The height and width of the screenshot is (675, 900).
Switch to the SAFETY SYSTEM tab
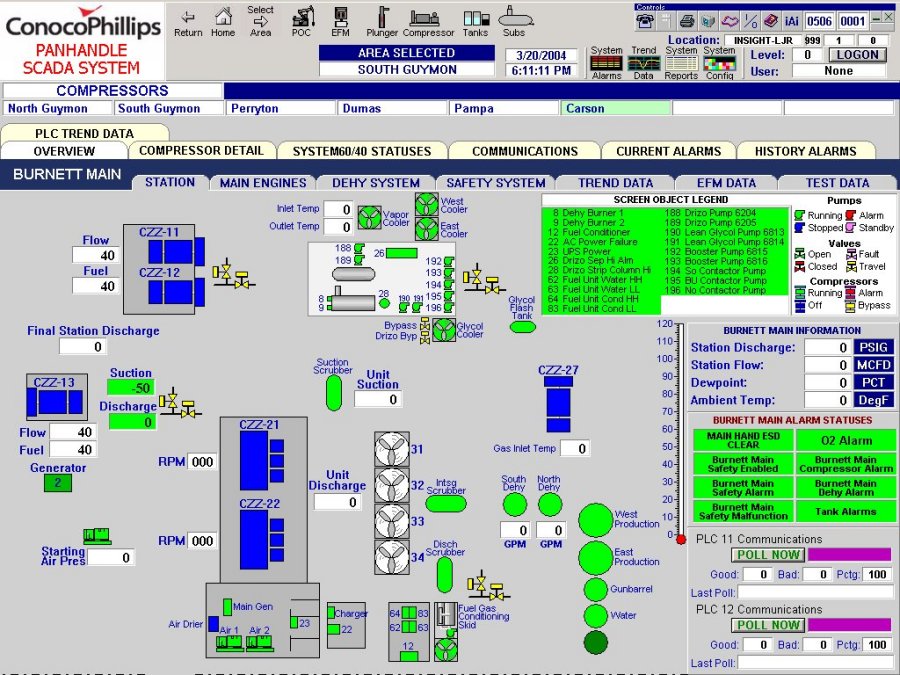point(495,182)
